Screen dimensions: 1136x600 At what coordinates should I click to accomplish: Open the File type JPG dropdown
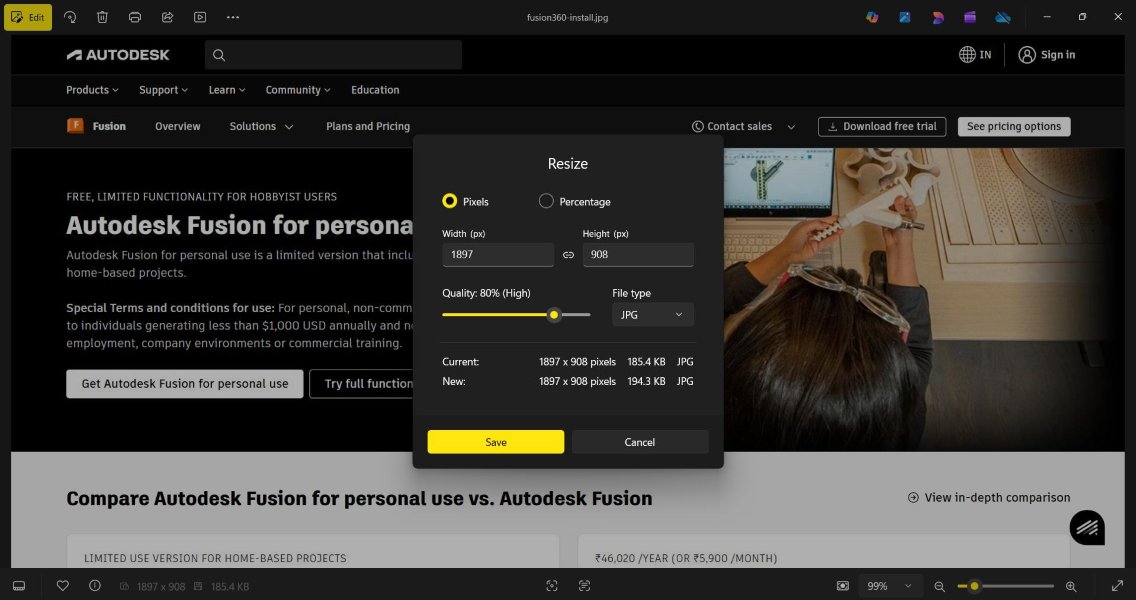point(653,314)
